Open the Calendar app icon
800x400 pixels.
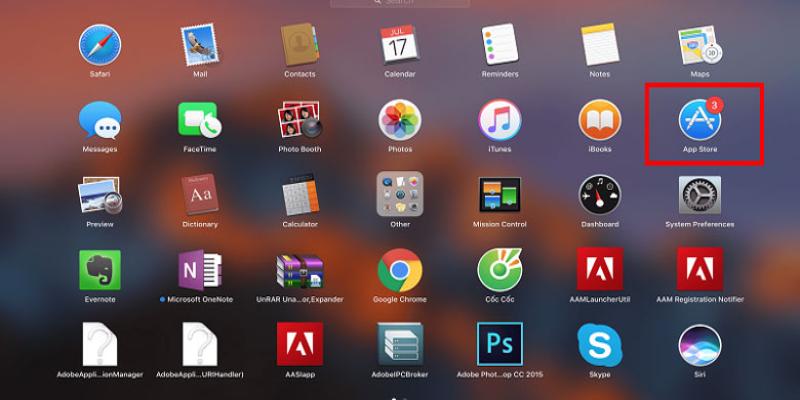[x=399, y=44]
